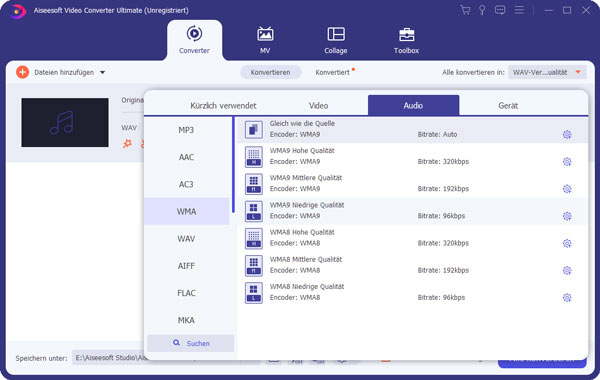
Task: Open settings gear for WMA8 Niedrige Qualität
Action: click(x=567, y=297)
